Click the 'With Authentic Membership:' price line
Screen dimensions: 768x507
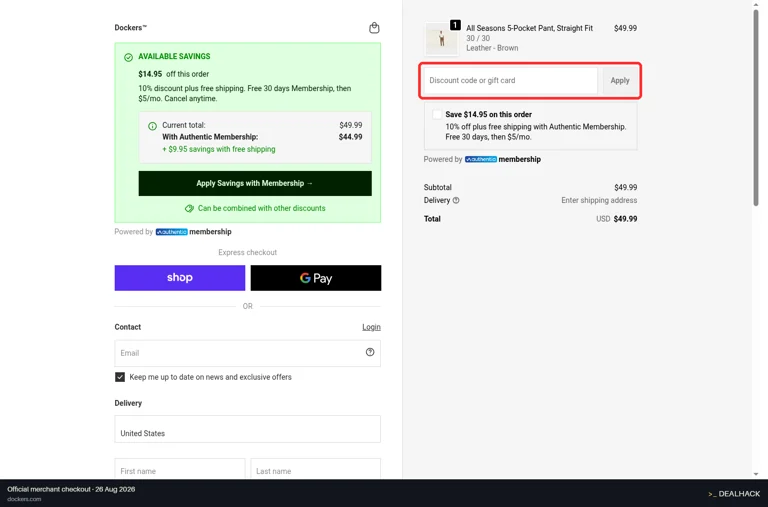pyautogui.click(x=262, y=137)
